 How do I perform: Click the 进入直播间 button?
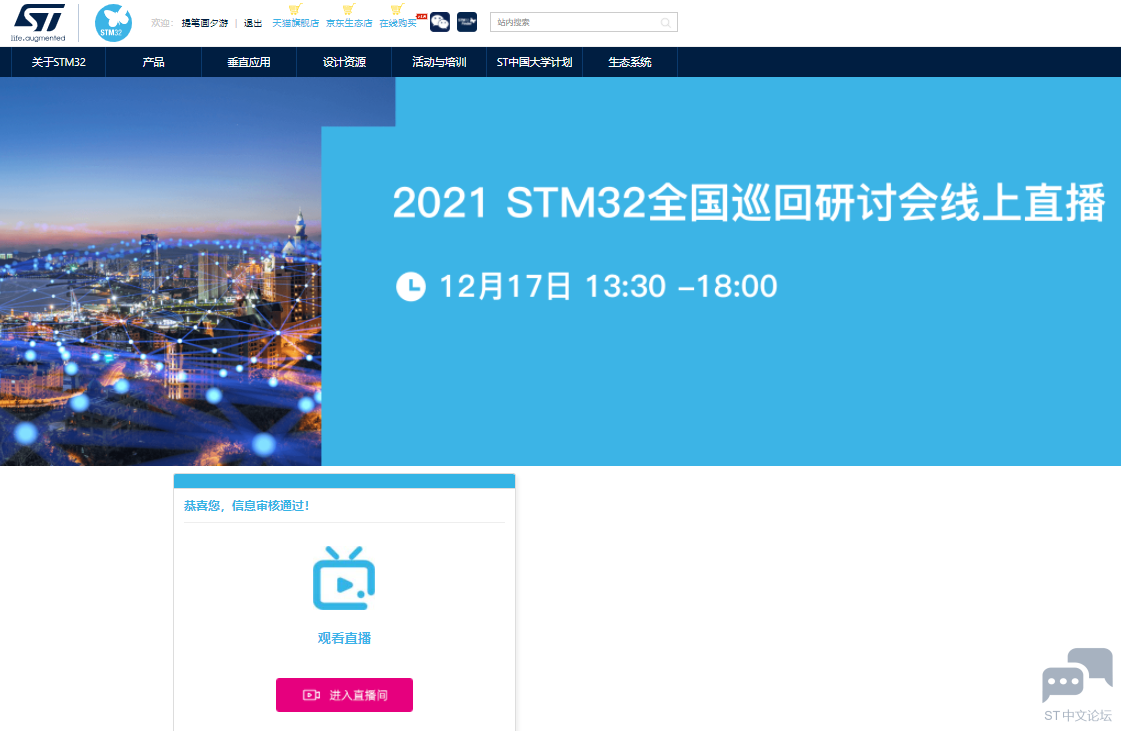pos(345,695)
